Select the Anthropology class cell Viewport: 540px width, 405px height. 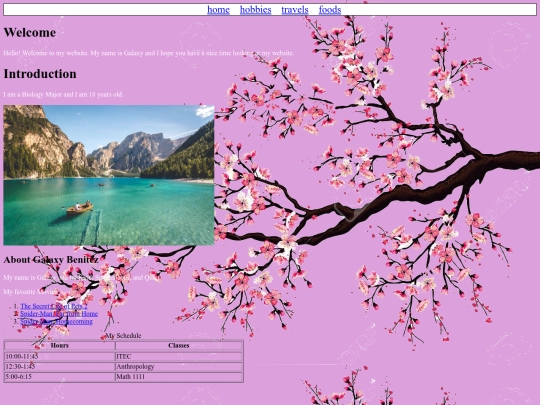(x=179, y=366)
